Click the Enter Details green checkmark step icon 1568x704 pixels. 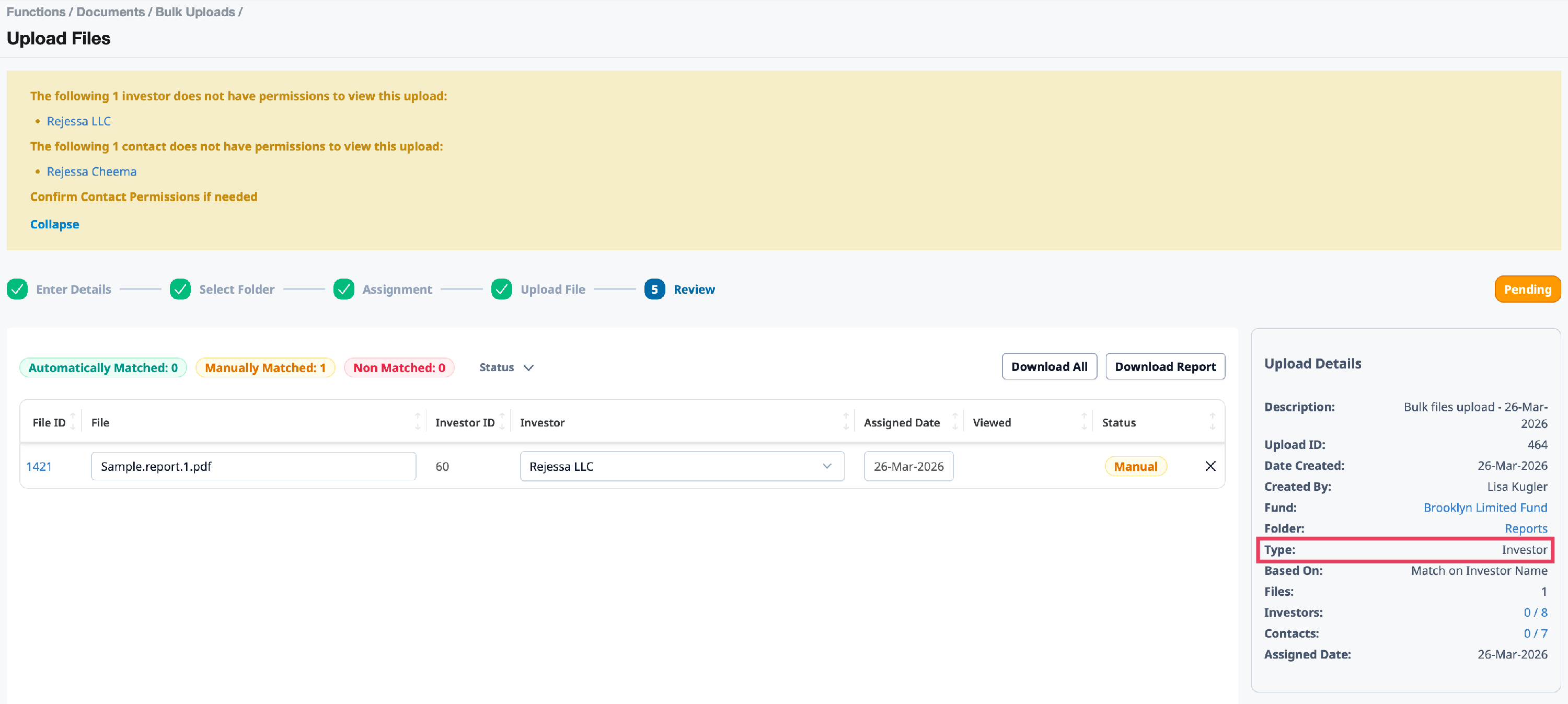coord(17,289)
